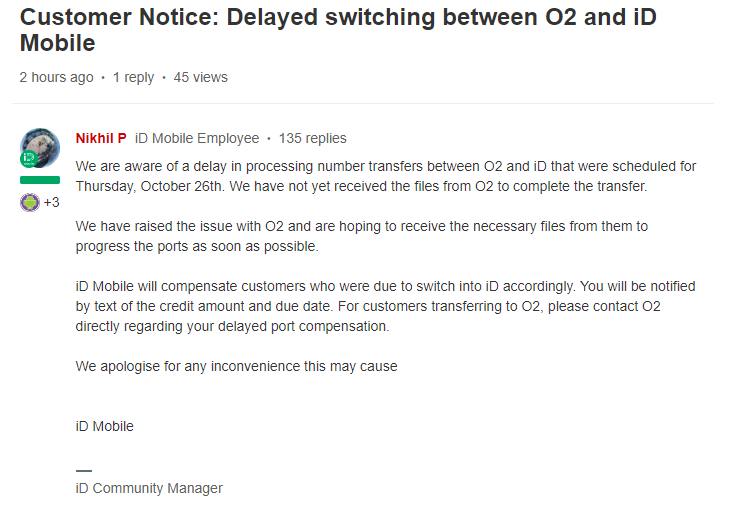Click the green rank bar under avatar
730x509 pixels.
(40, 180)
